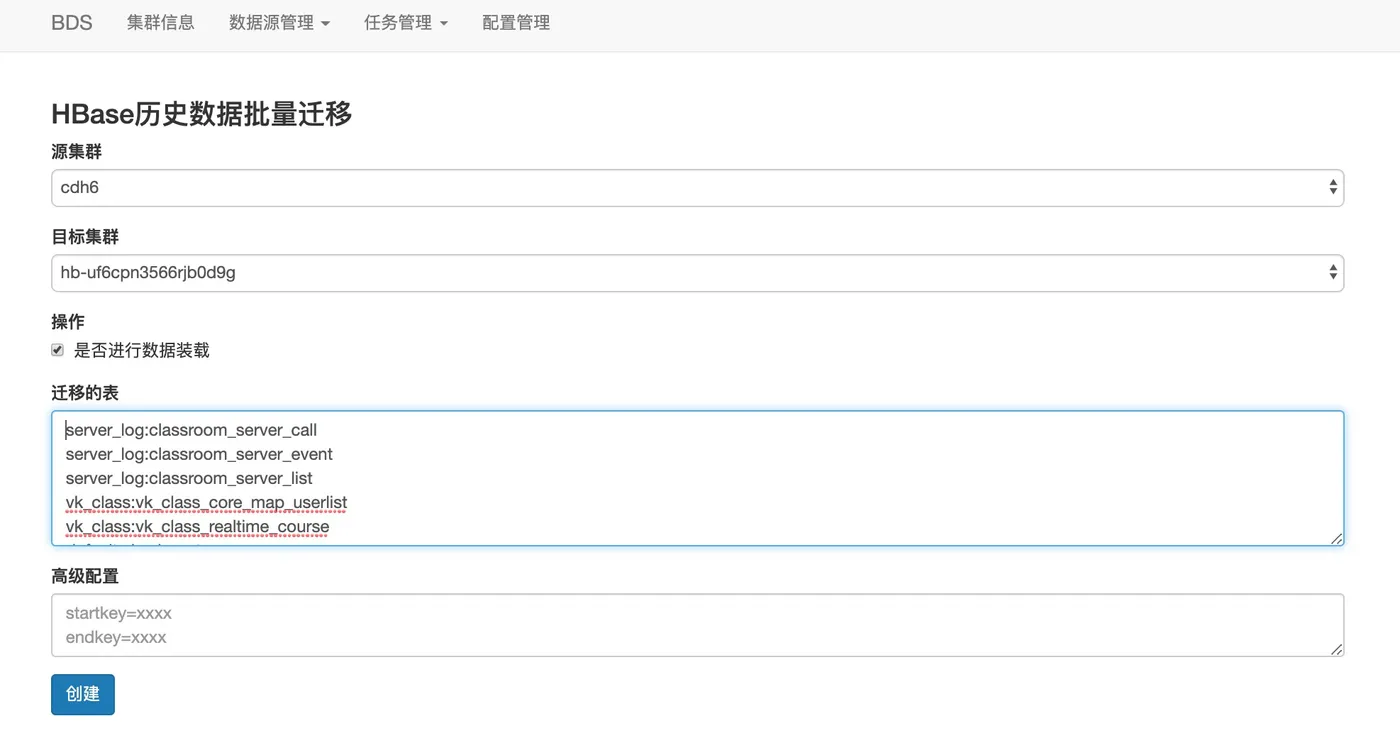The image size is (1400, 738).
Task: Select the vk_class:vk_class_realtime_course line
Action: pos(198,526)
